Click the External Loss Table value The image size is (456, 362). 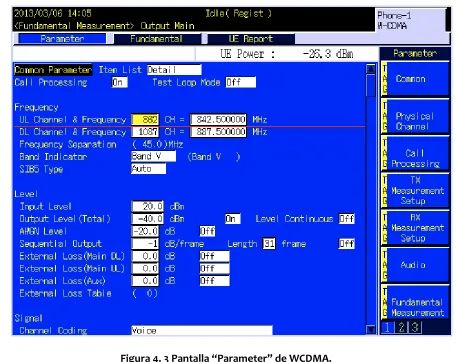pyautogui.click(x=145, y=293)
